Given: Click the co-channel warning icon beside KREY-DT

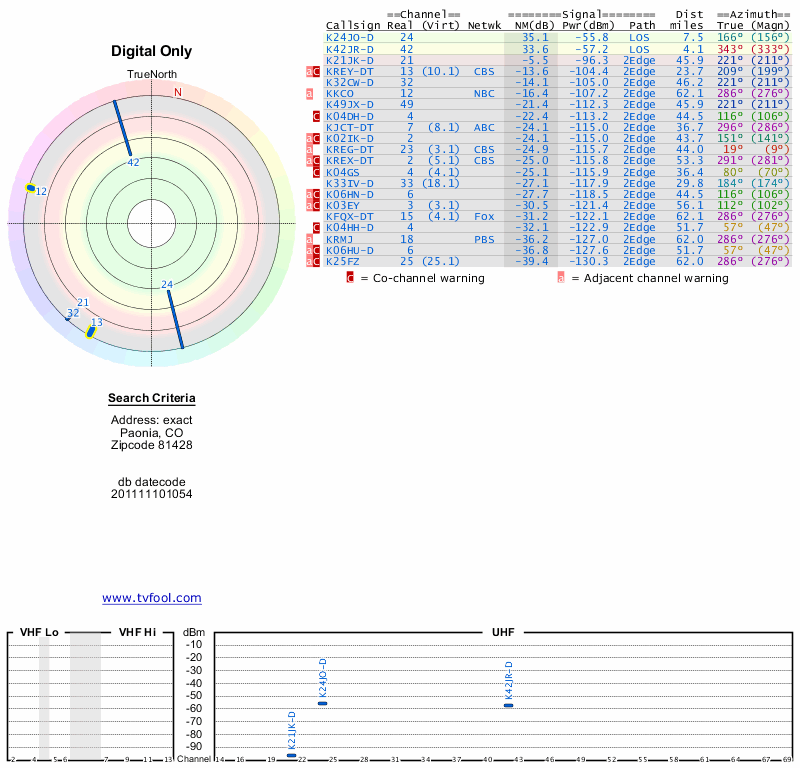Looking at the screenshot, I should point(316,71).
